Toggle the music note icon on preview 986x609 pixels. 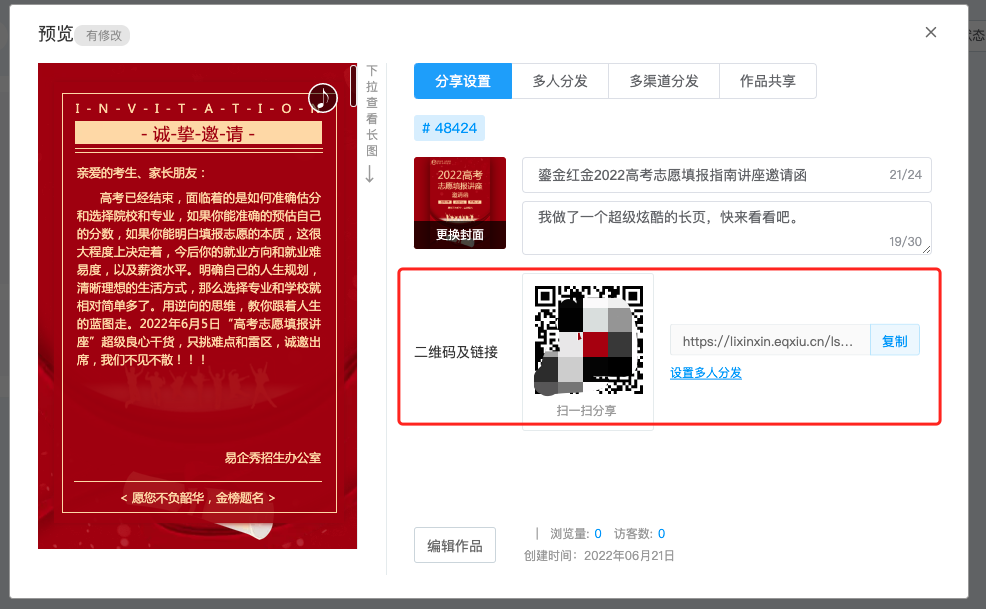click(x=322, y=97)
